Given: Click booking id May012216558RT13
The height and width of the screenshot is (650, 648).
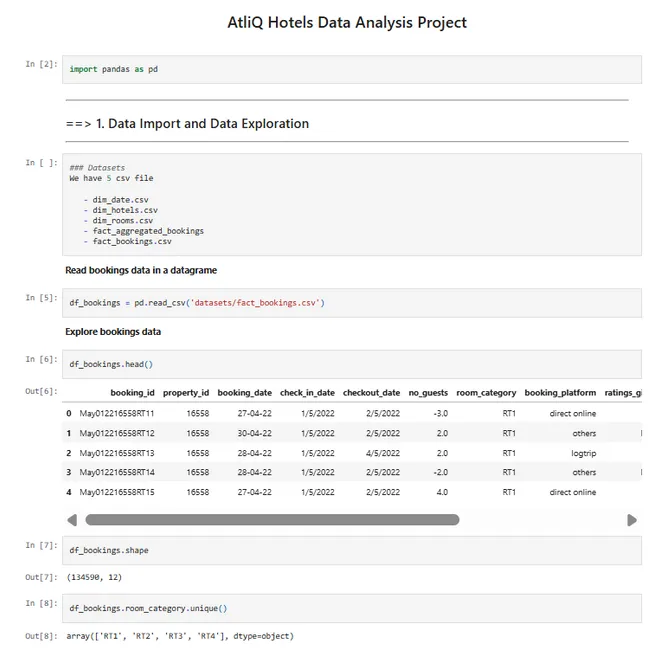Looking at the screenshot, I should pos(117,453).
